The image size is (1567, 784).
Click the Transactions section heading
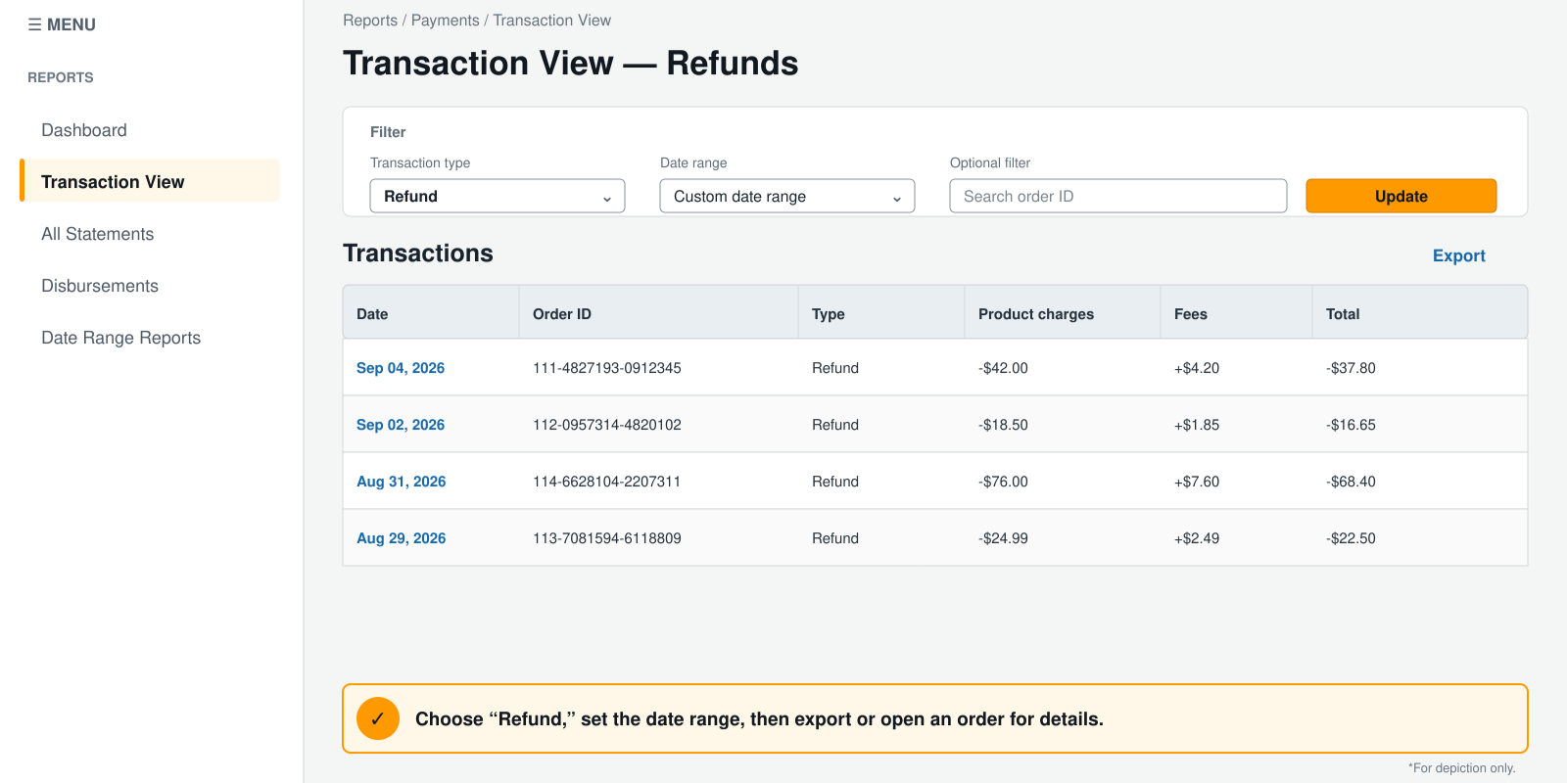[418, 254]
